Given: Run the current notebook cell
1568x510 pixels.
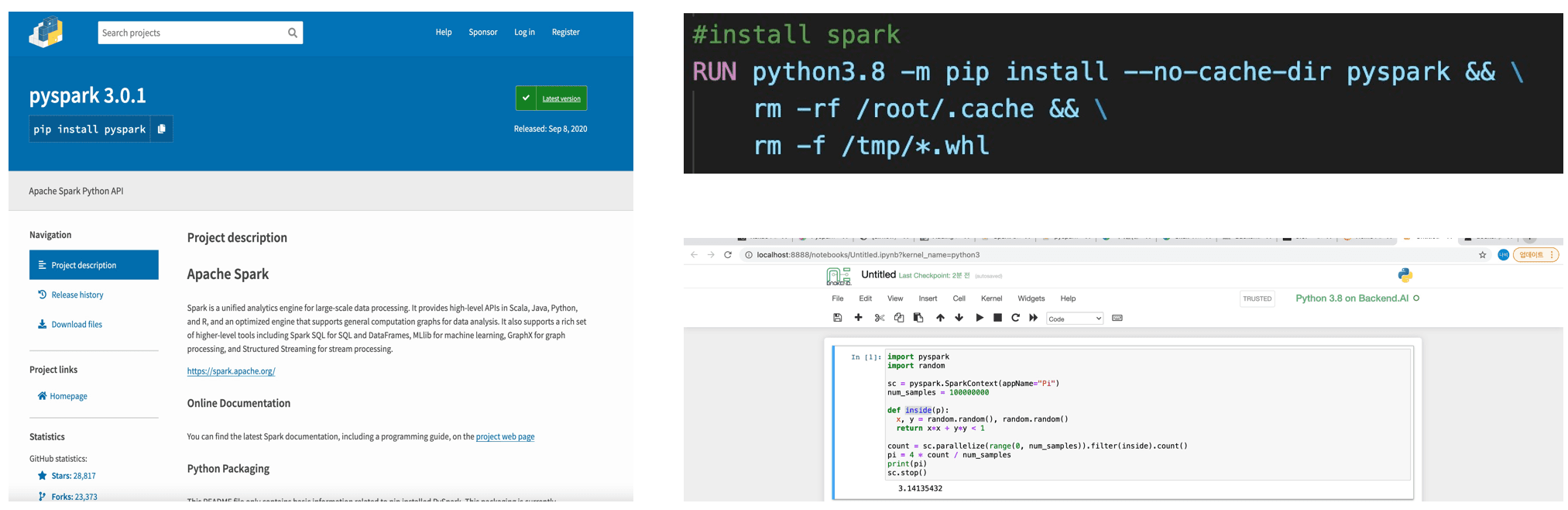Looking at the screenshot, I should click(980, 318).
